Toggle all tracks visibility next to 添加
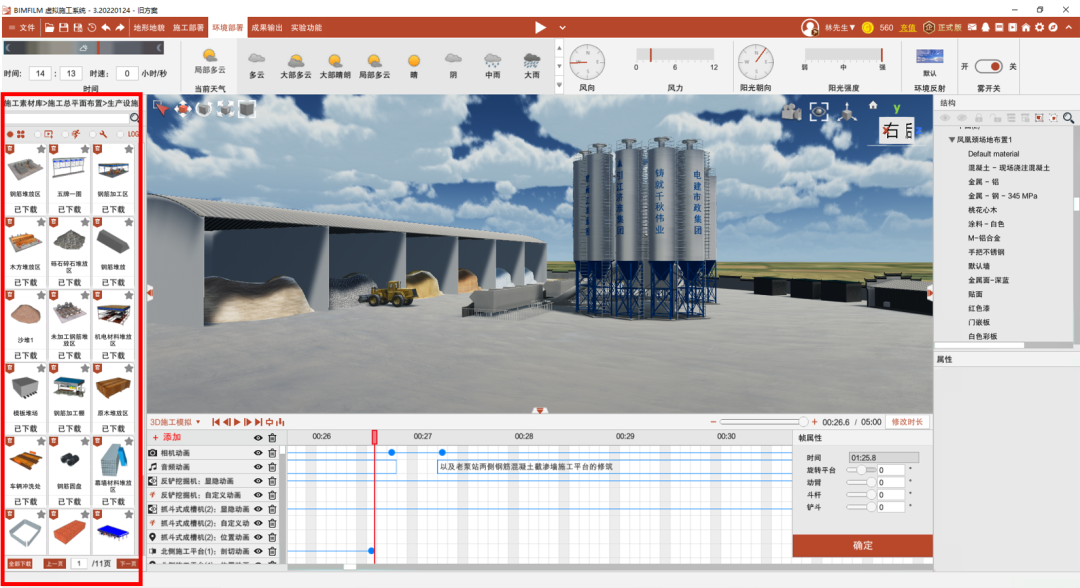Image resolution: width=1080 pixels, height=588 pixels. (258, 438)
